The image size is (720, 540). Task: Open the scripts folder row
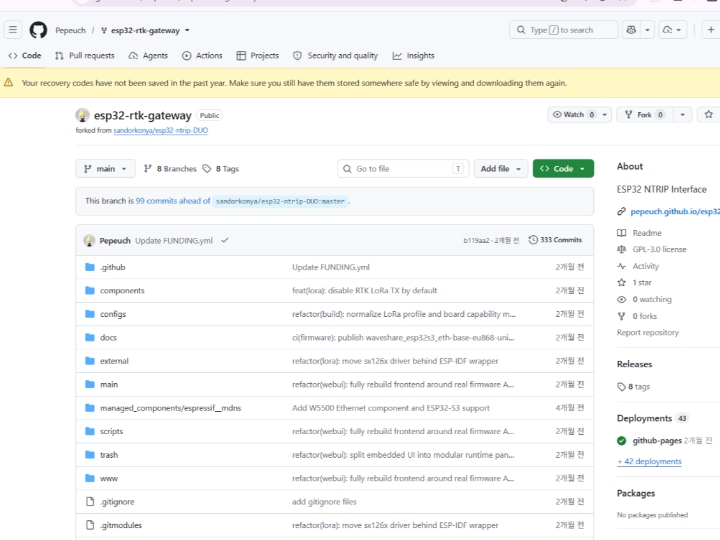pos(335,431)
